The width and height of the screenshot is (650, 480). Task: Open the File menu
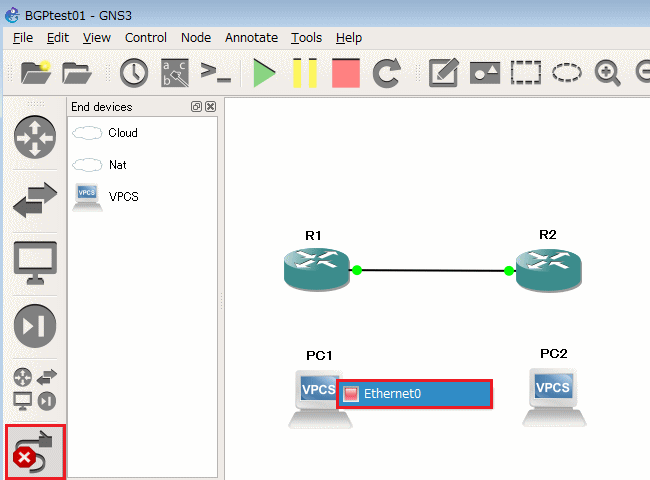click(23, 38)
